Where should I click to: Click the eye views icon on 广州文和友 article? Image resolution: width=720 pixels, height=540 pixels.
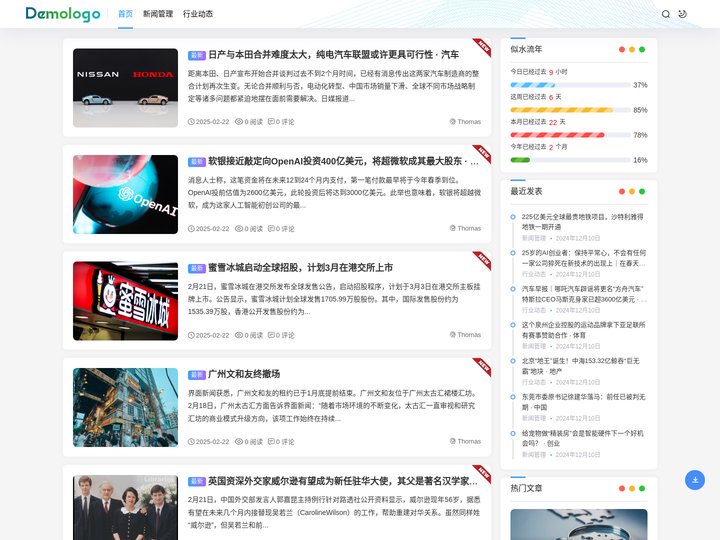click(x=239, y=441)
